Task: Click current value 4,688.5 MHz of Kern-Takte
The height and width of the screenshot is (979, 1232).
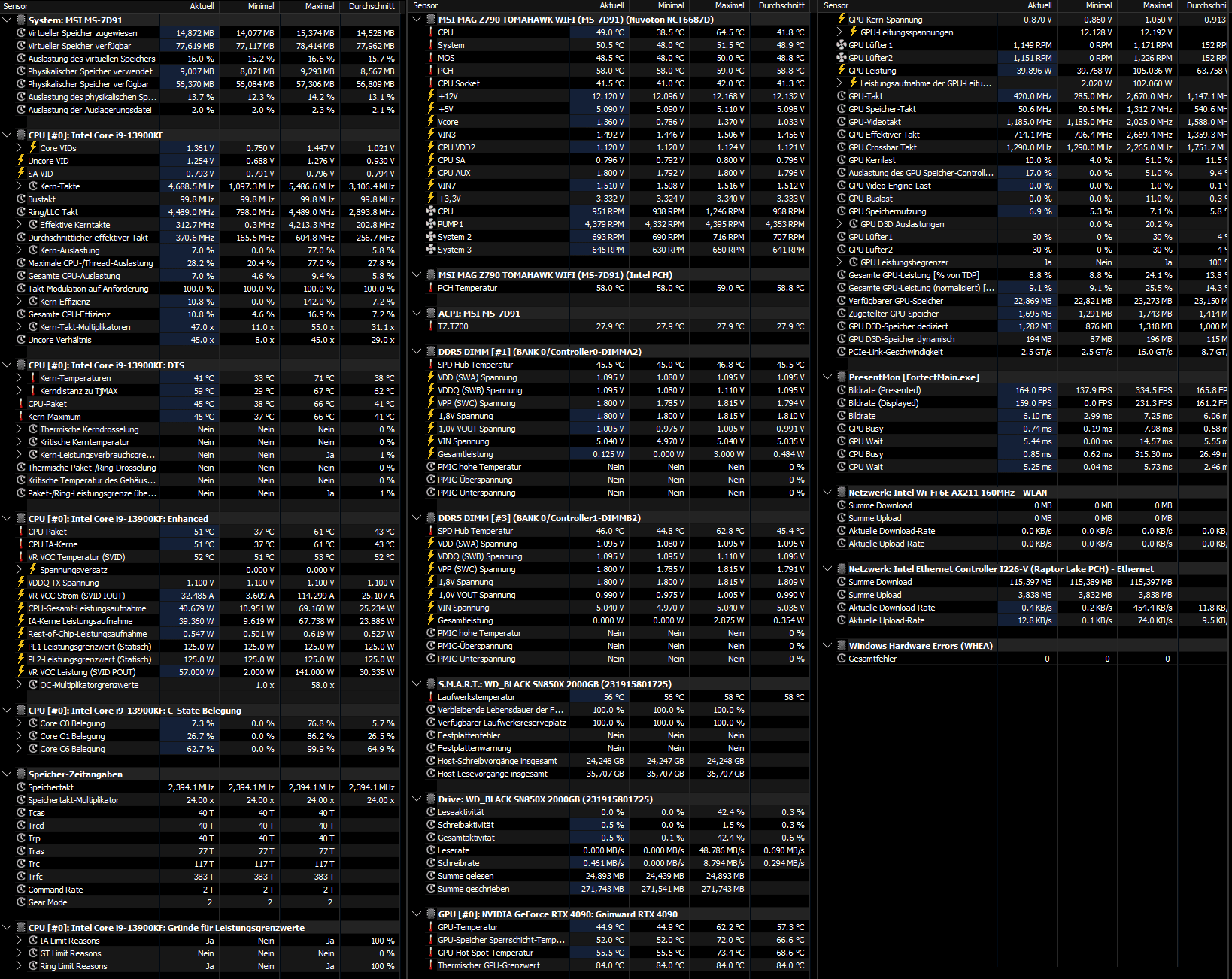Action: point(190,186)
